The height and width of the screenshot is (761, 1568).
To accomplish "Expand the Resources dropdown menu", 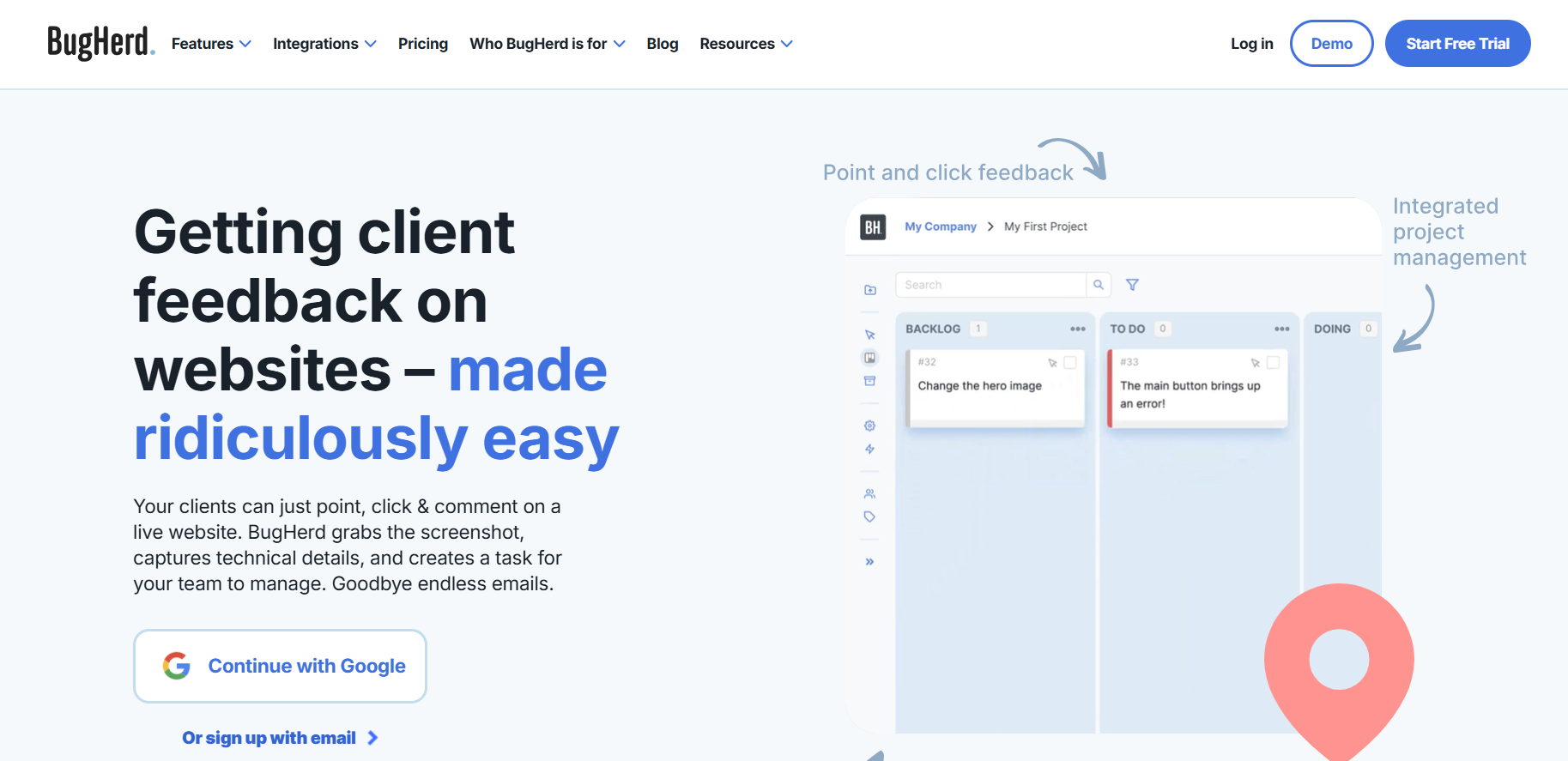I will tap(747, 44).
